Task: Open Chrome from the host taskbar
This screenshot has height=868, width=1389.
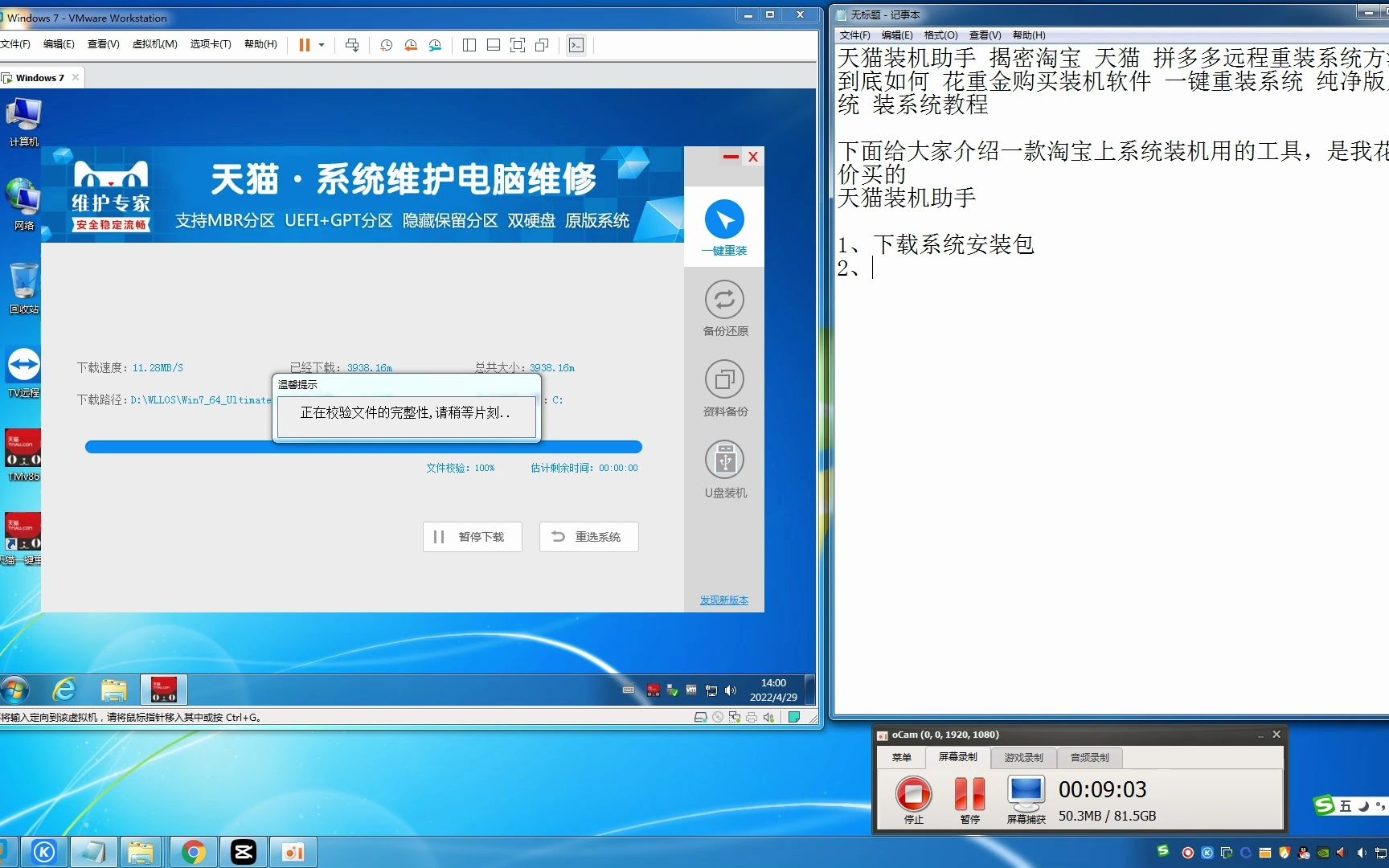Action: [x=193, y=852]
